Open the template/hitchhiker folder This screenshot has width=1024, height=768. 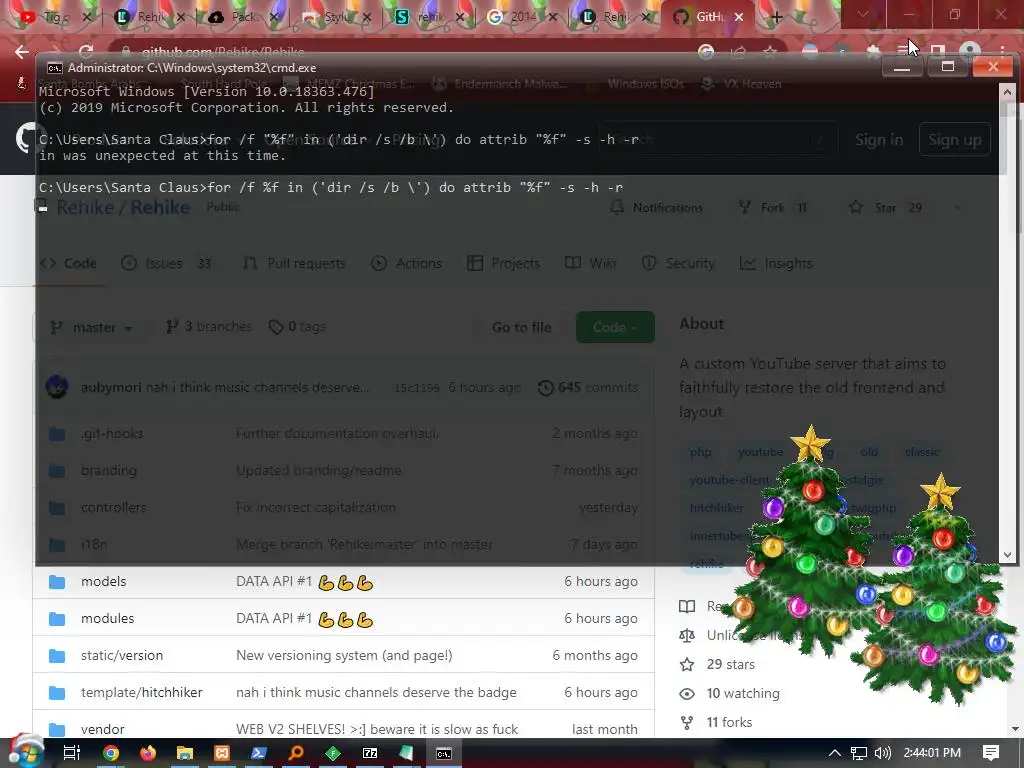142,692
